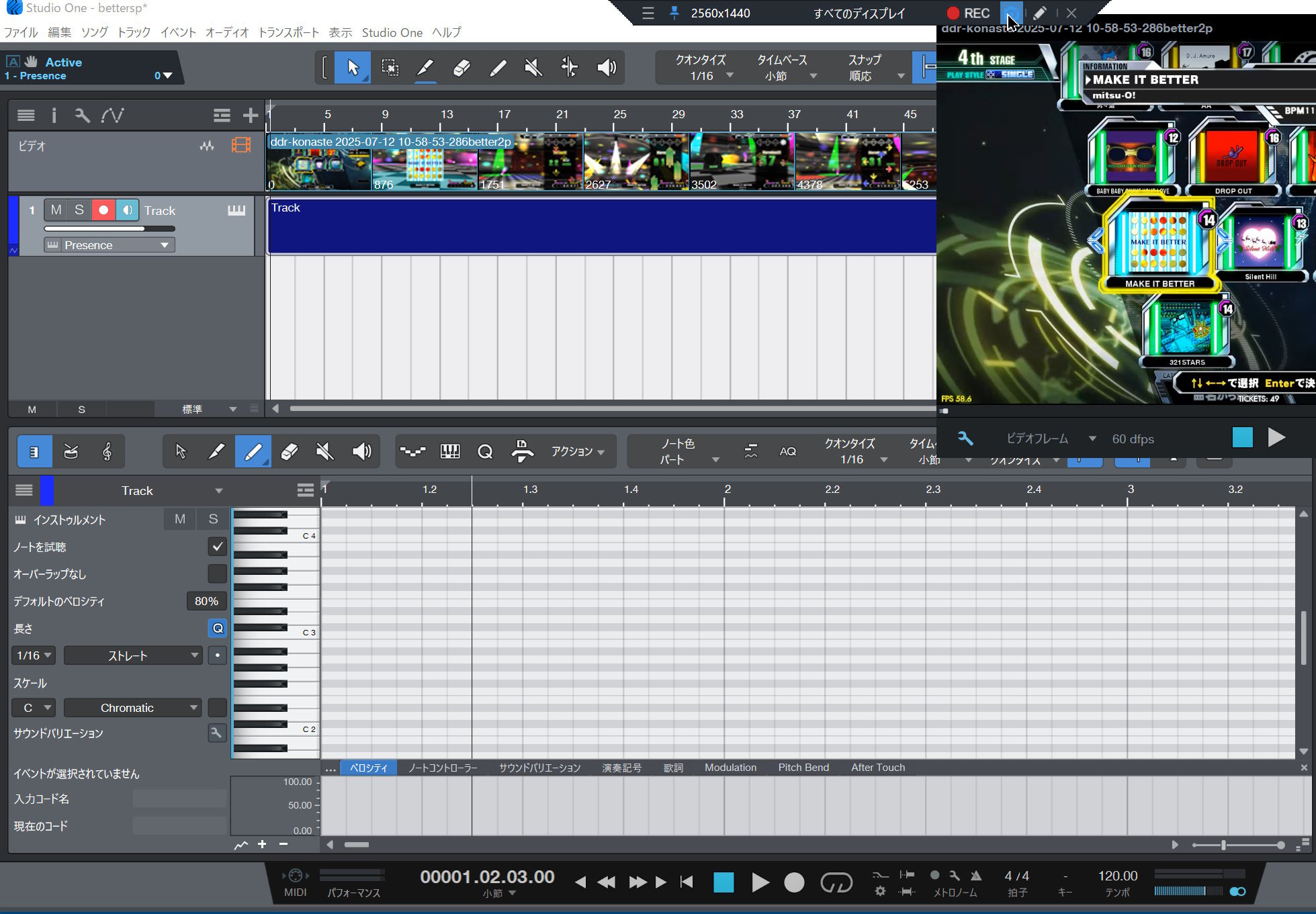This screenshot has height=914, width=1316.
Task: Switch to drum editor view
Action: click(x=71, y=451)
